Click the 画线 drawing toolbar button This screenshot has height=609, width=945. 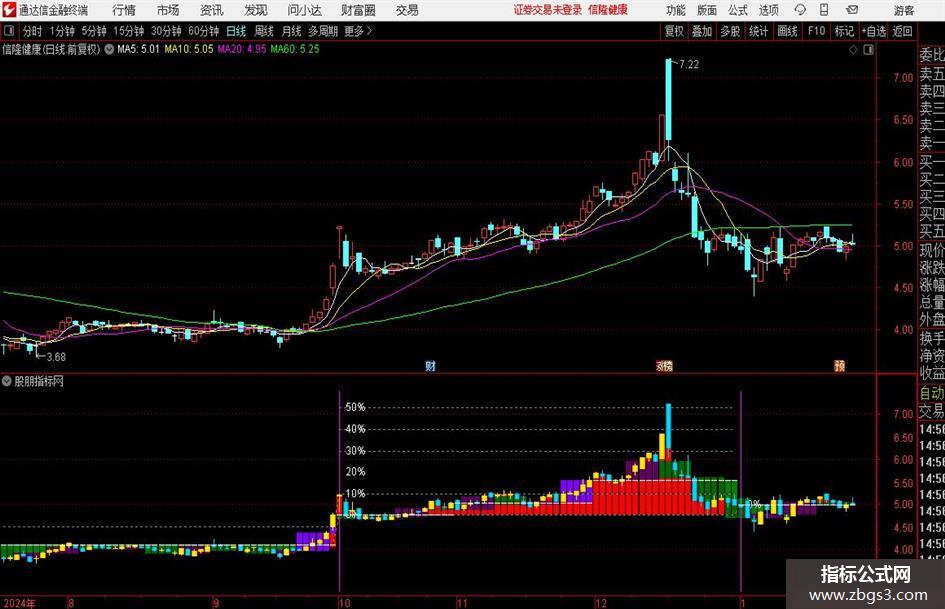tap(787, 31)
